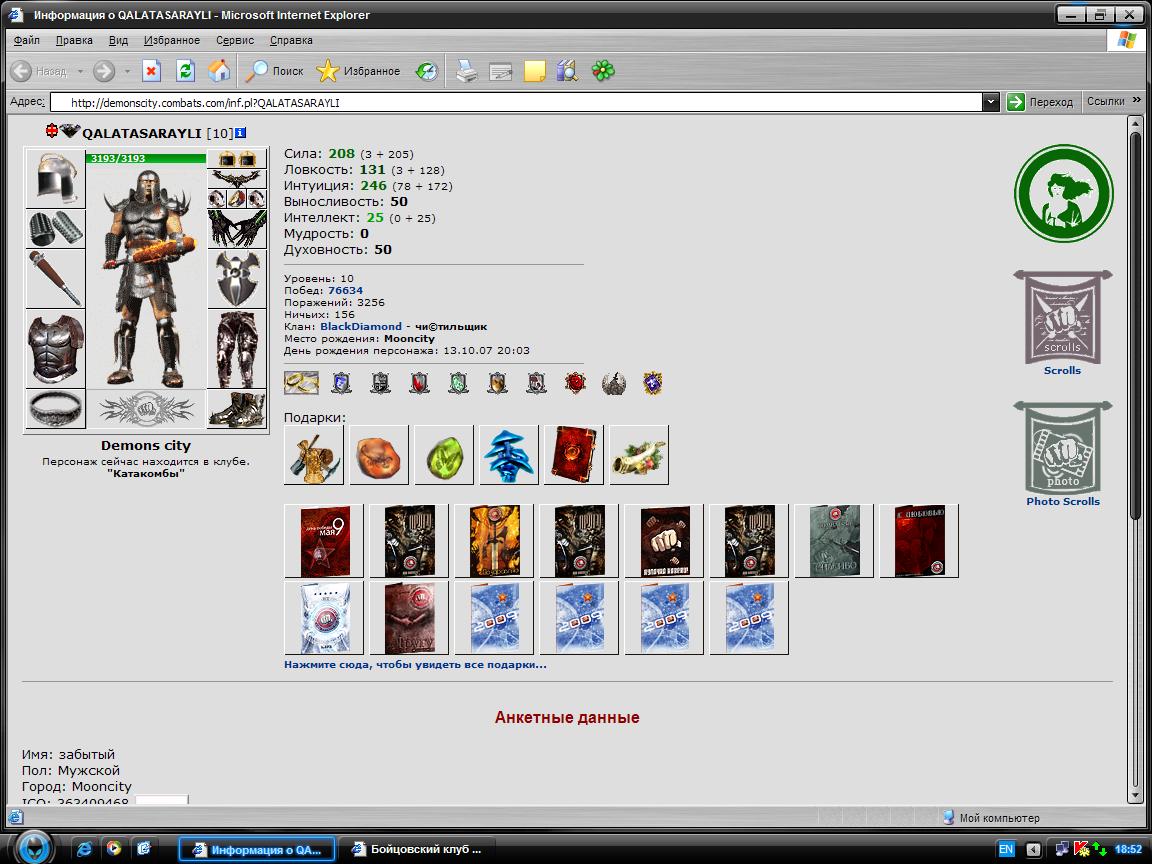Click the address URL field
Screen dimensions: 1152x864
click(514, 102)
